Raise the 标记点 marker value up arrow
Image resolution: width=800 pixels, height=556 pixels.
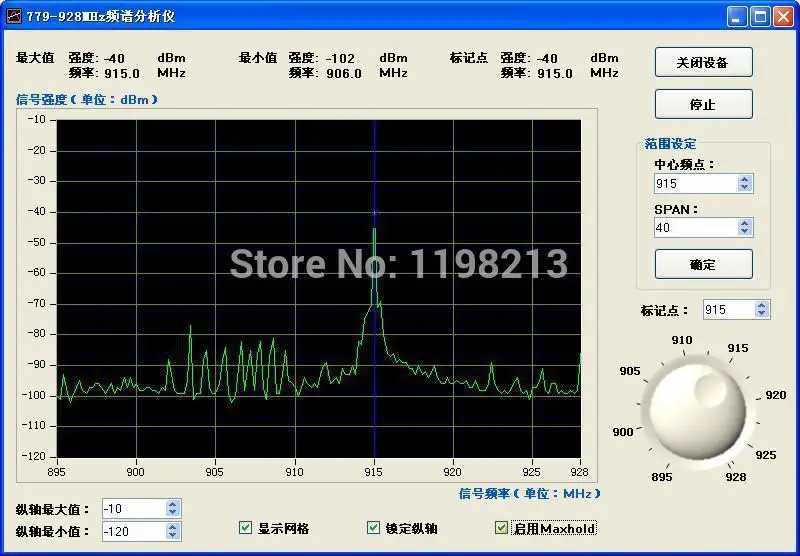(762, 305)
